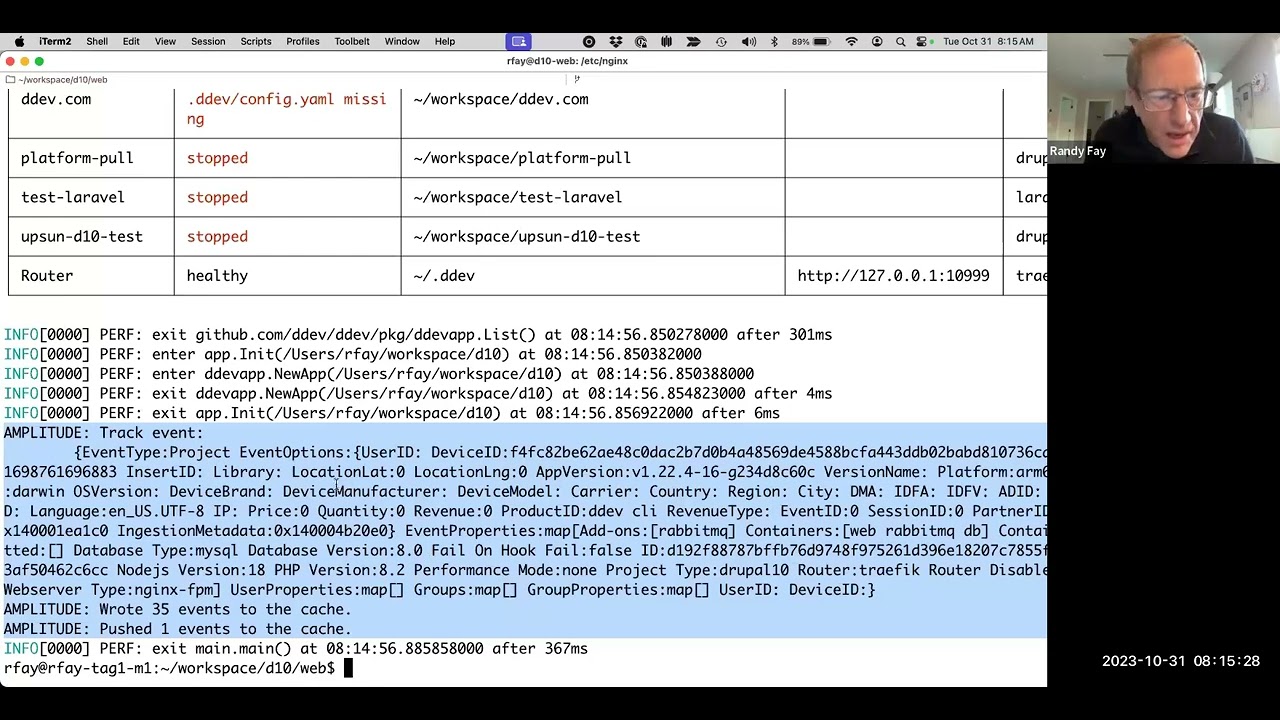Viewport: 1280px width, 720px height.
Task: Open the Apple menu
Action: point(19,42)
